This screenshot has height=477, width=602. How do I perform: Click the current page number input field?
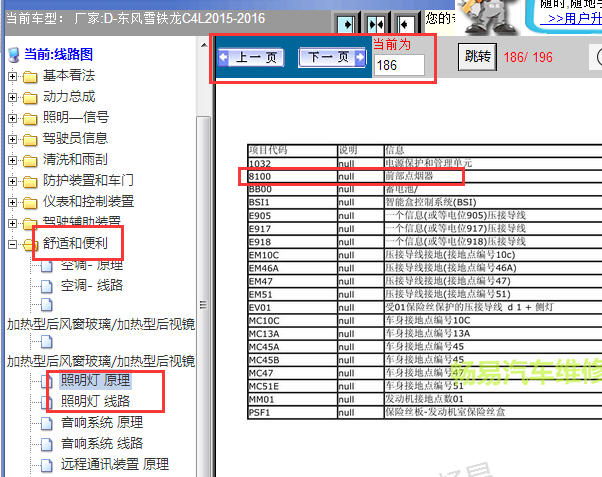[399, 65]
